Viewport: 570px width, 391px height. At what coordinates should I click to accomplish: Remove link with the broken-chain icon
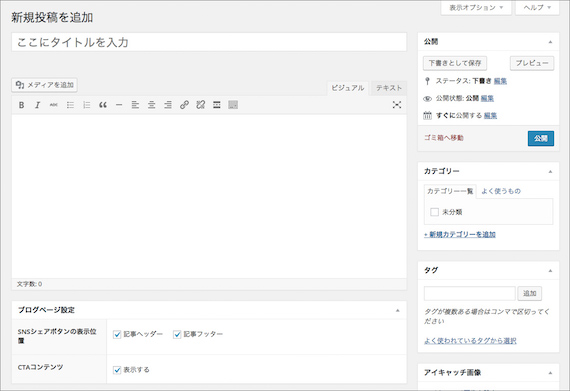[201, 105]
